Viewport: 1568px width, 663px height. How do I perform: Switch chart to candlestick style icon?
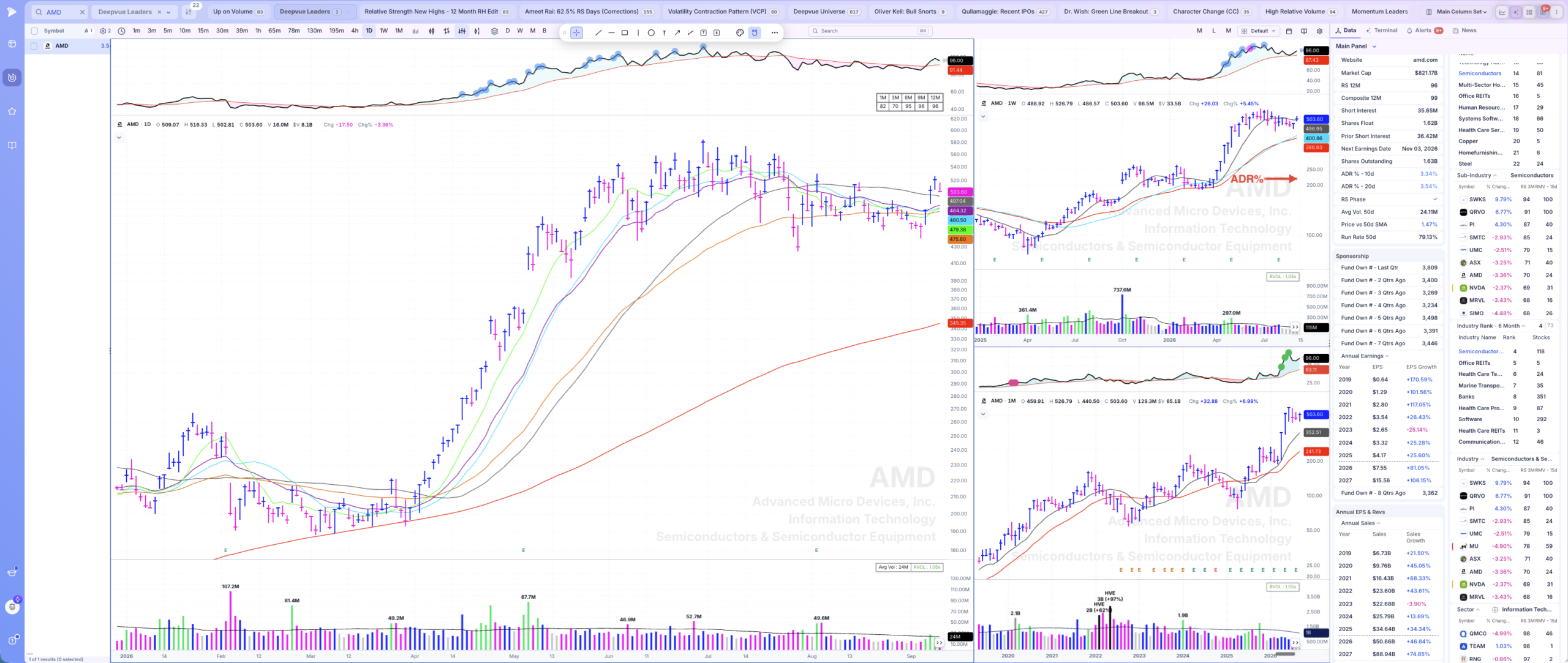(431, 31)
